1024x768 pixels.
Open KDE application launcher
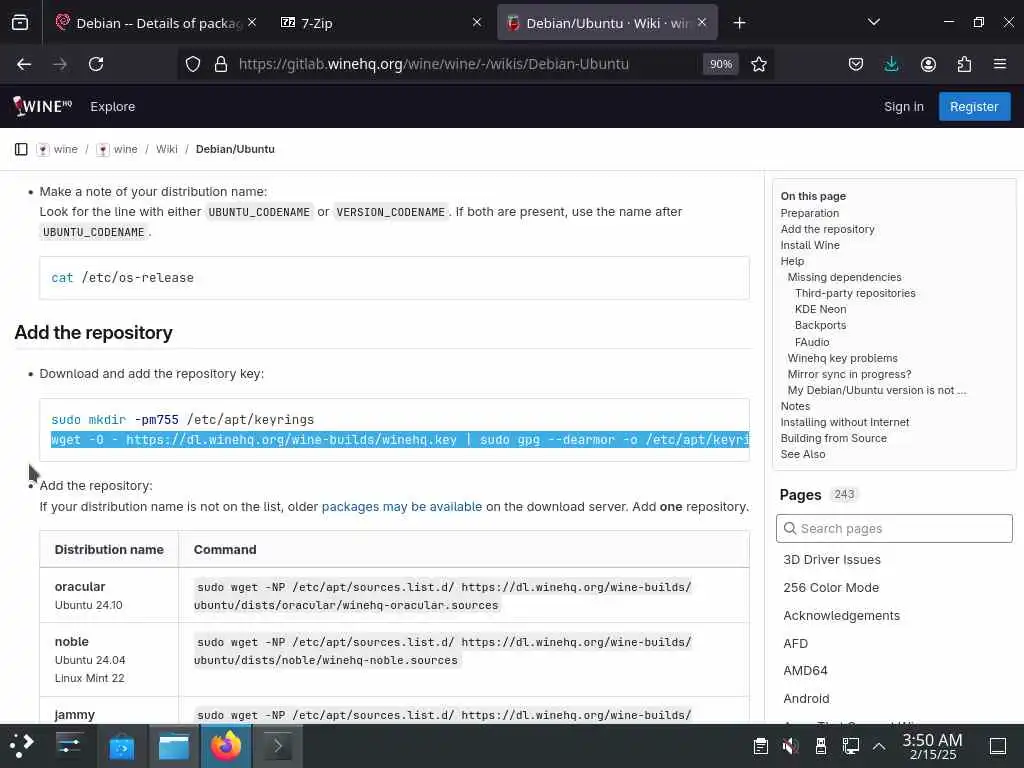(22, 745)
